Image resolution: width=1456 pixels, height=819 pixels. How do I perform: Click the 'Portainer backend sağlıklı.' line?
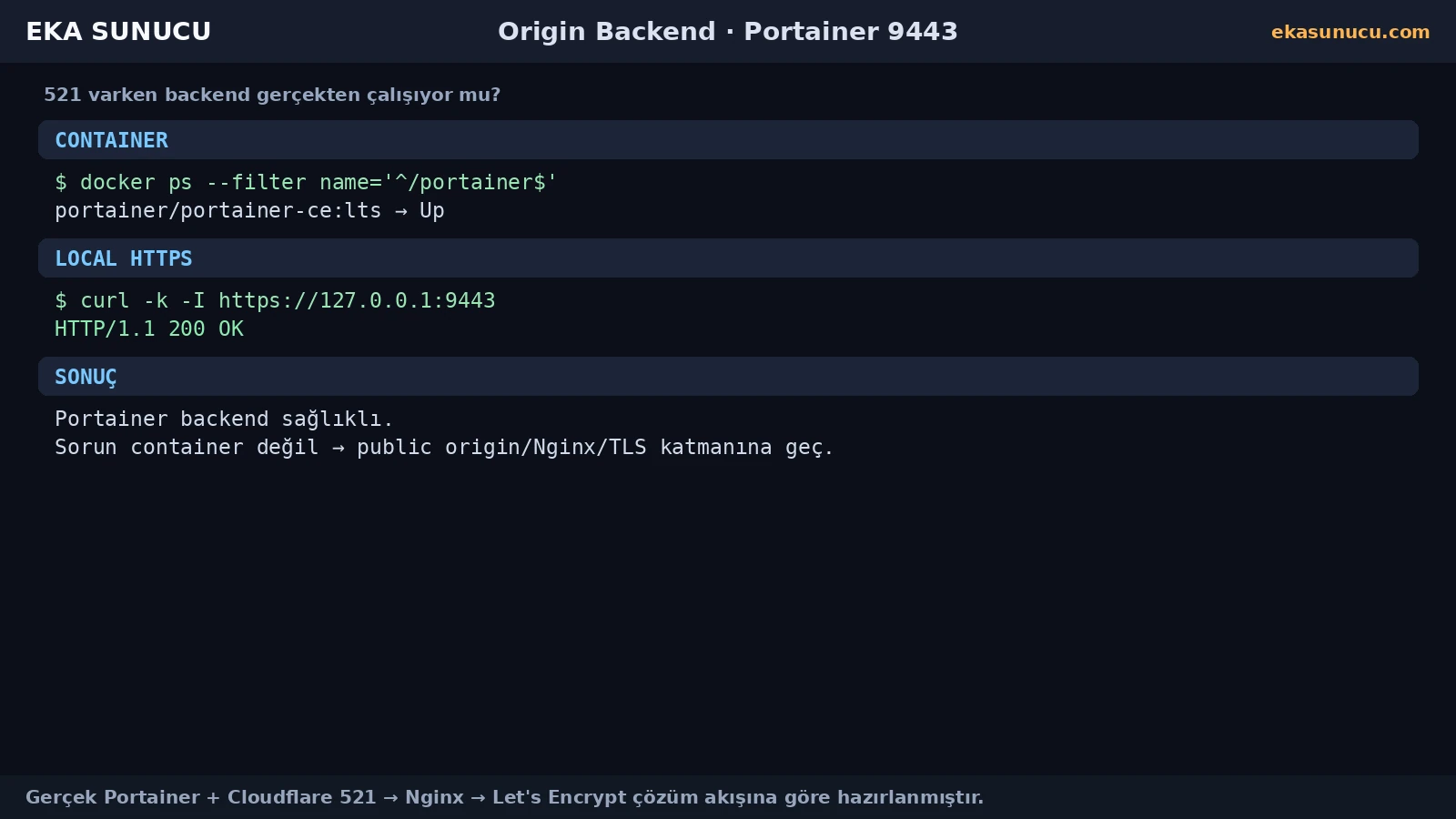224,419
